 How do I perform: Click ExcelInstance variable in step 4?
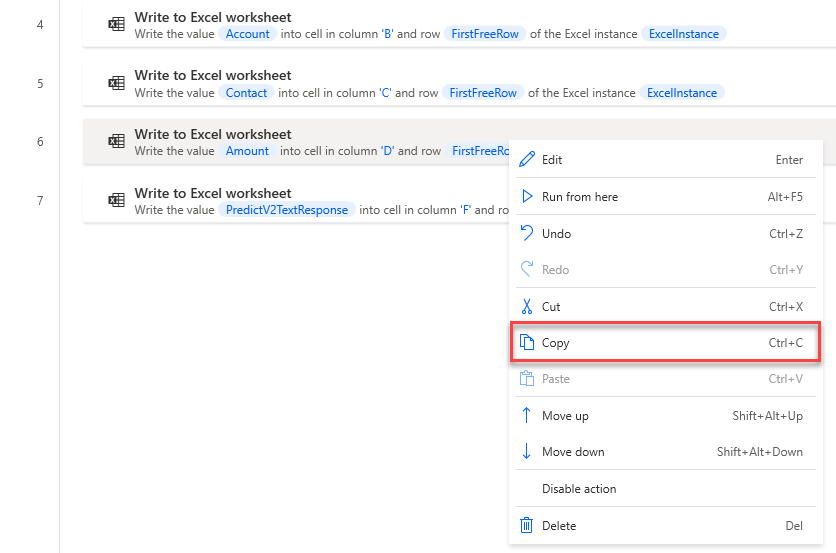pos(684,34)
